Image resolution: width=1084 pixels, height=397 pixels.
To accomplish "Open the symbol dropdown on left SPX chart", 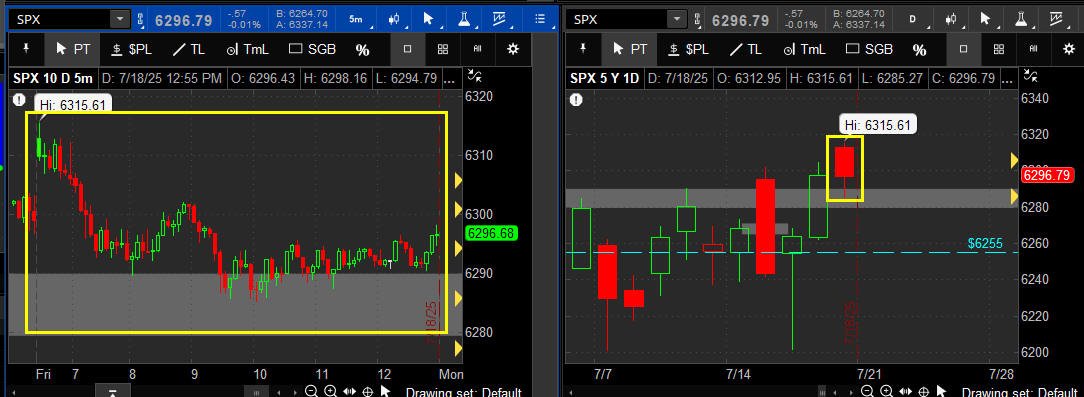I will pos(120,19).
